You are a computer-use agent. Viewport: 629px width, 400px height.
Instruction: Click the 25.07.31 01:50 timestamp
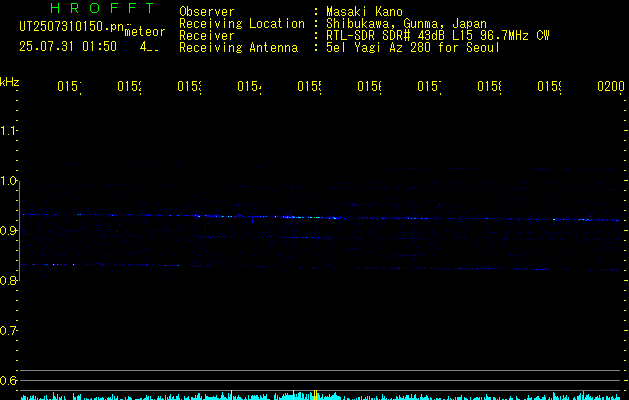point(68,47)
